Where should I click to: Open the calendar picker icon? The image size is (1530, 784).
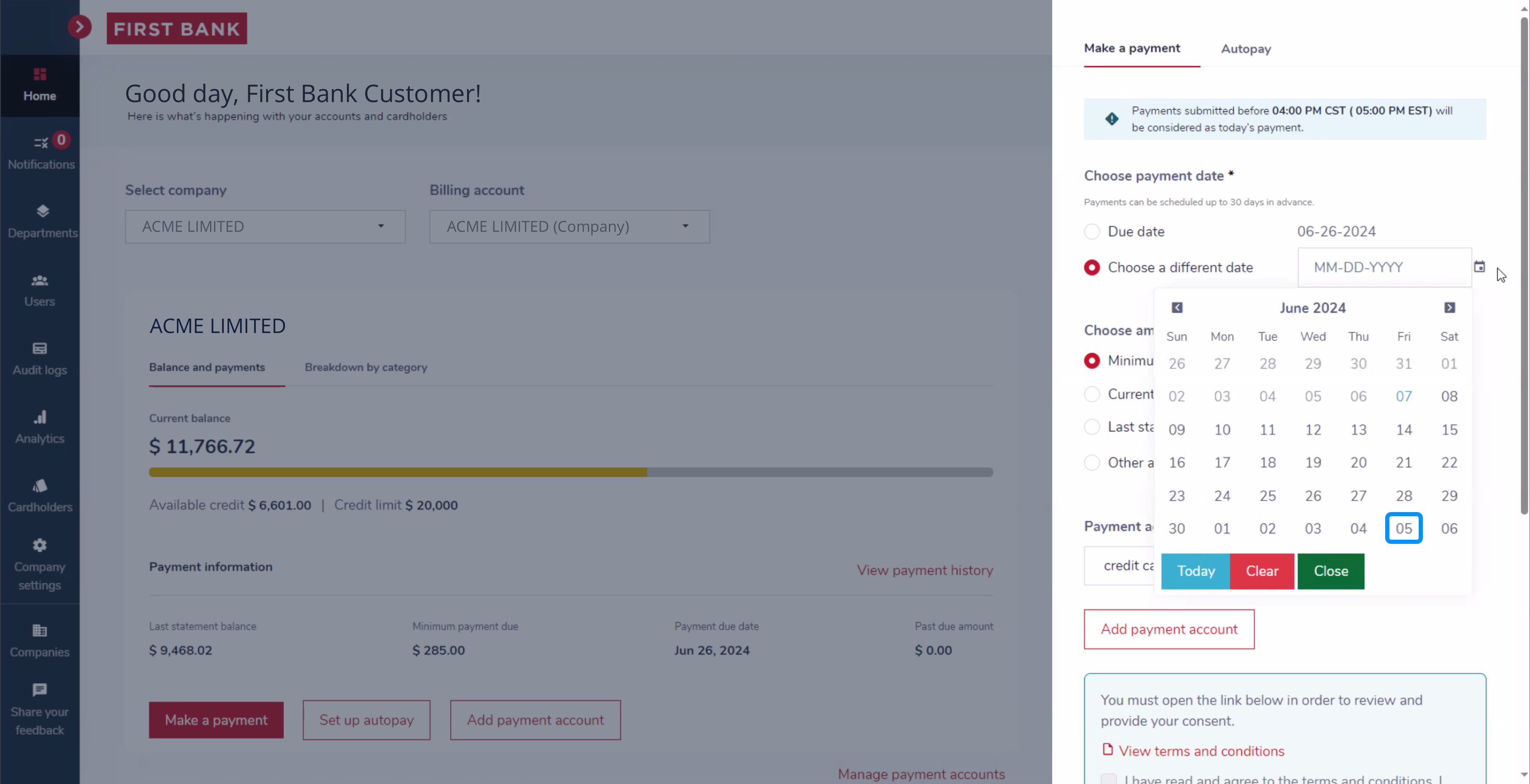coord(1479,266)
